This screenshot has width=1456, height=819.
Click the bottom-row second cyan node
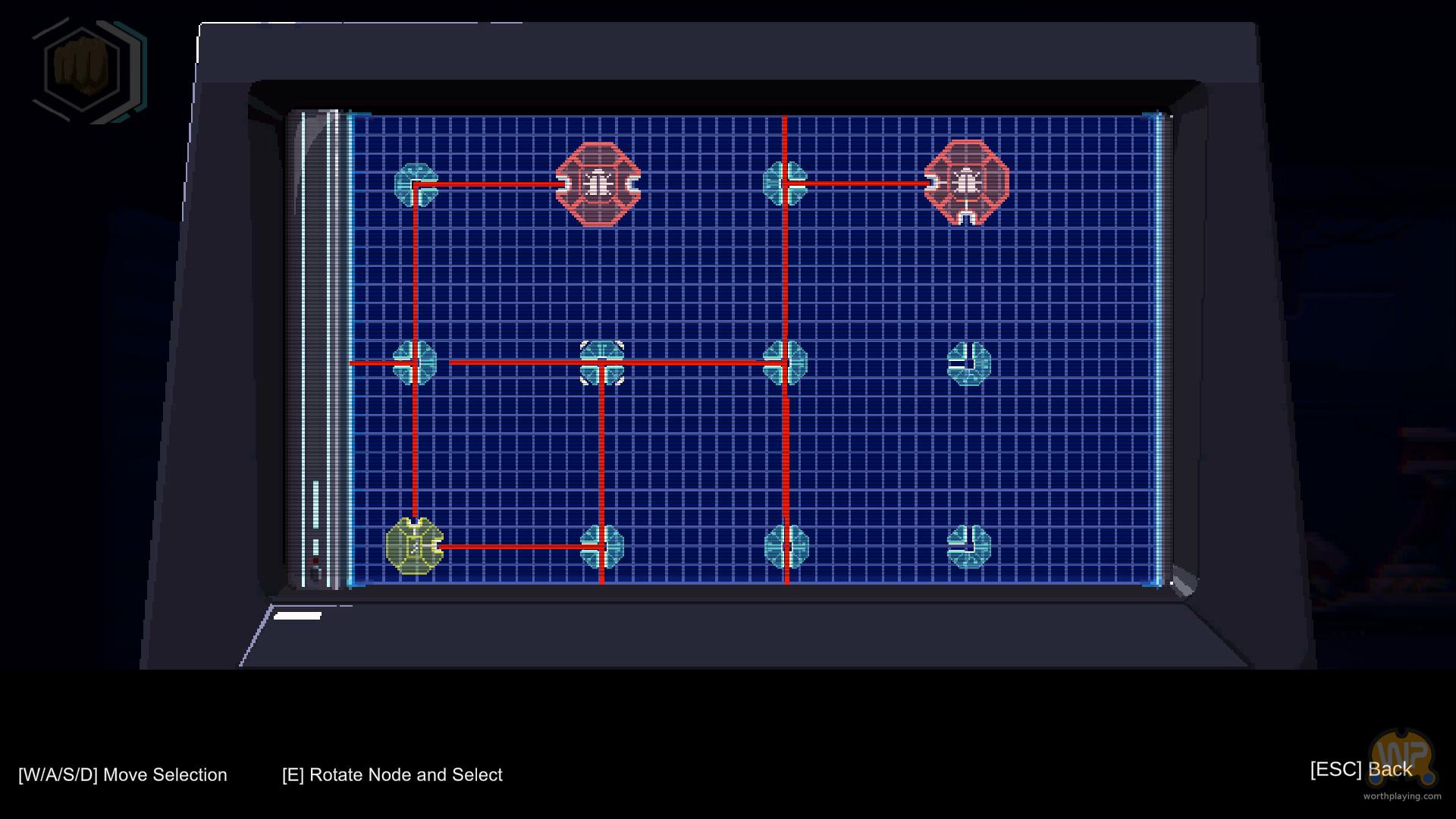[x=602, y=546]
